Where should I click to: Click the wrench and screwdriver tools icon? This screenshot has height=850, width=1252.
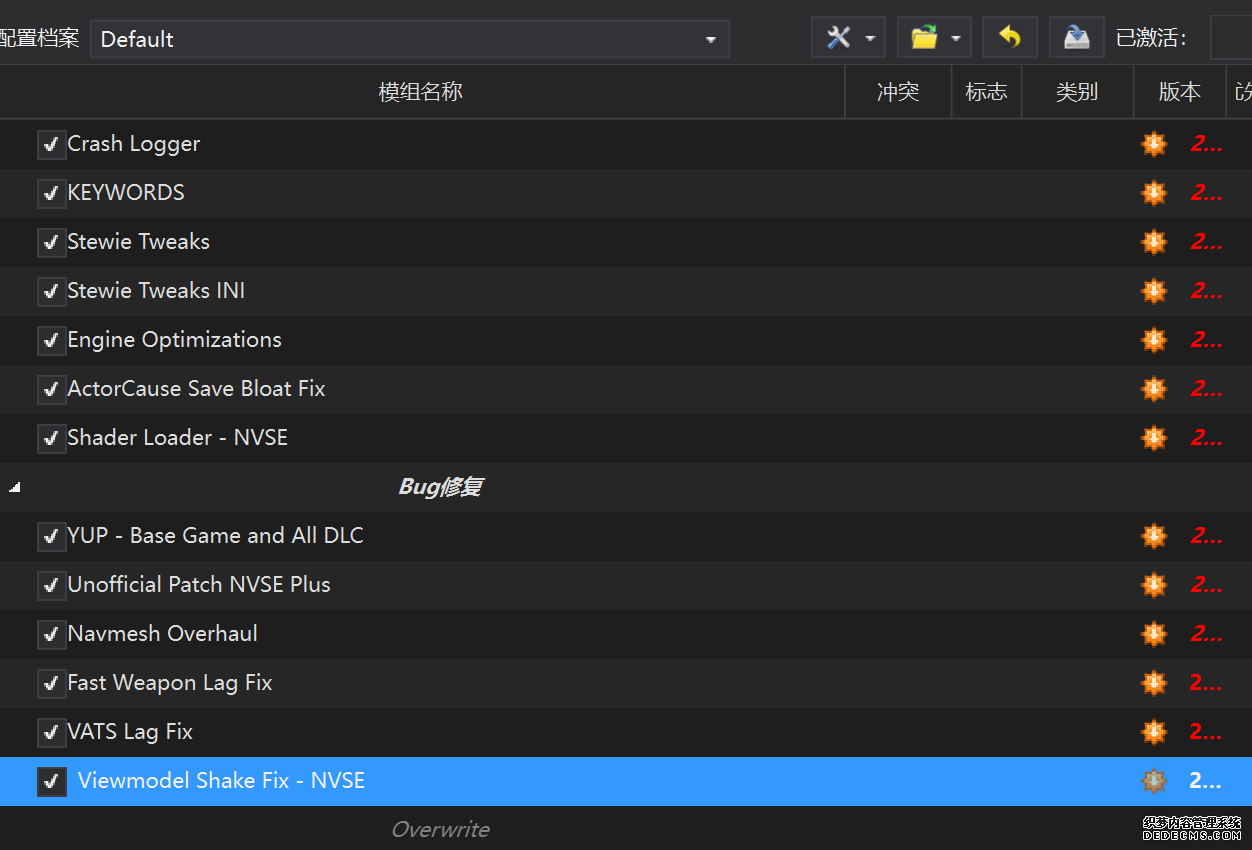coord(838,38)
